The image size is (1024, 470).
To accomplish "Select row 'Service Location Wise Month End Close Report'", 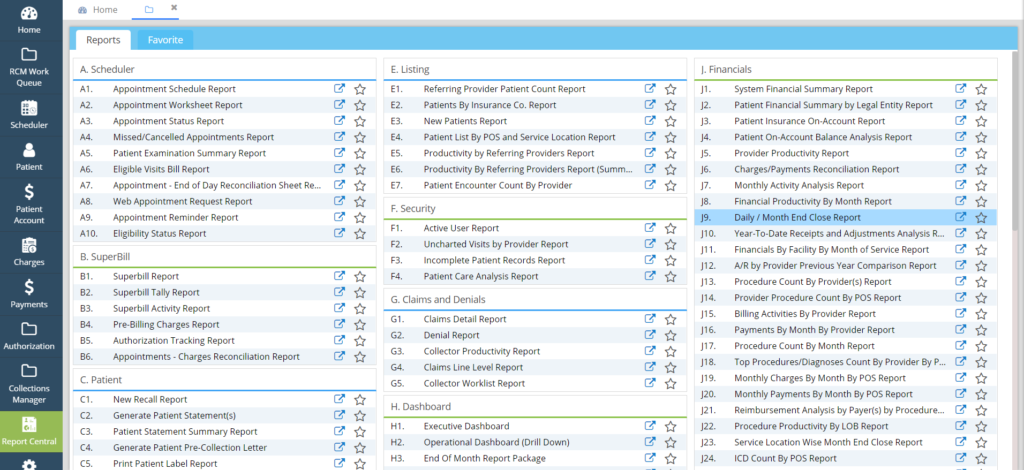I will point(846,442).
